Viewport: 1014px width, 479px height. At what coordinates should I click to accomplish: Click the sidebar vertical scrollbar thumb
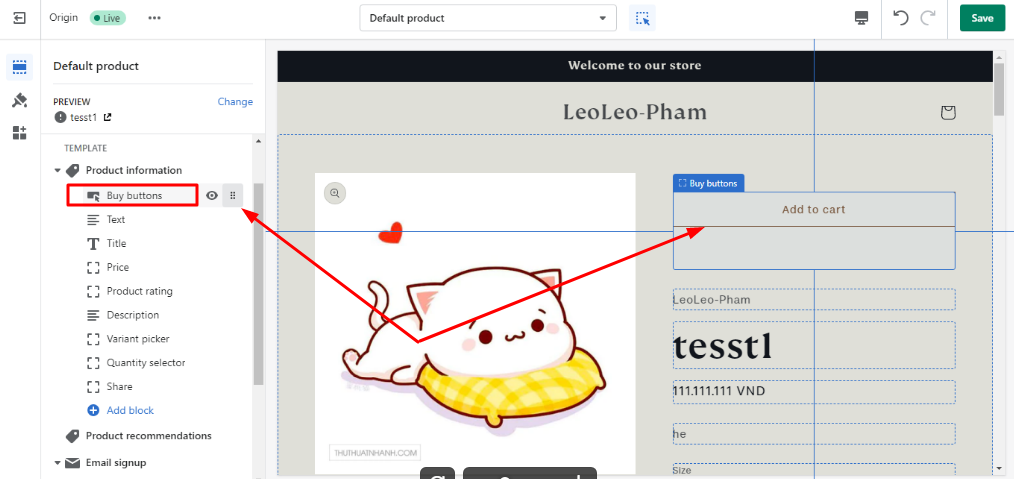coord(258,284)
